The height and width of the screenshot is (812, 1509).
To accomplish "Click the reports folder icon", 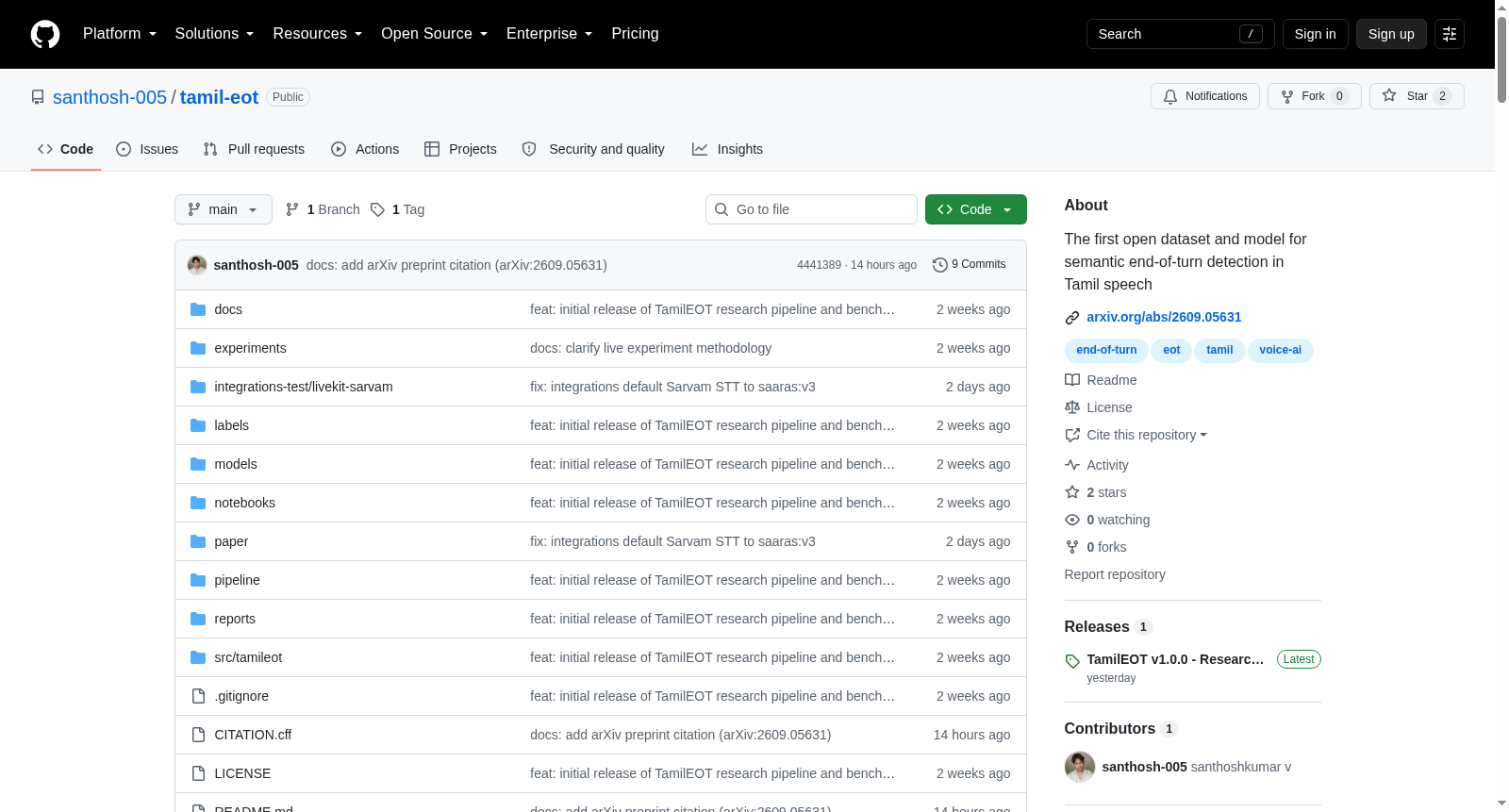I will point(198,619).
